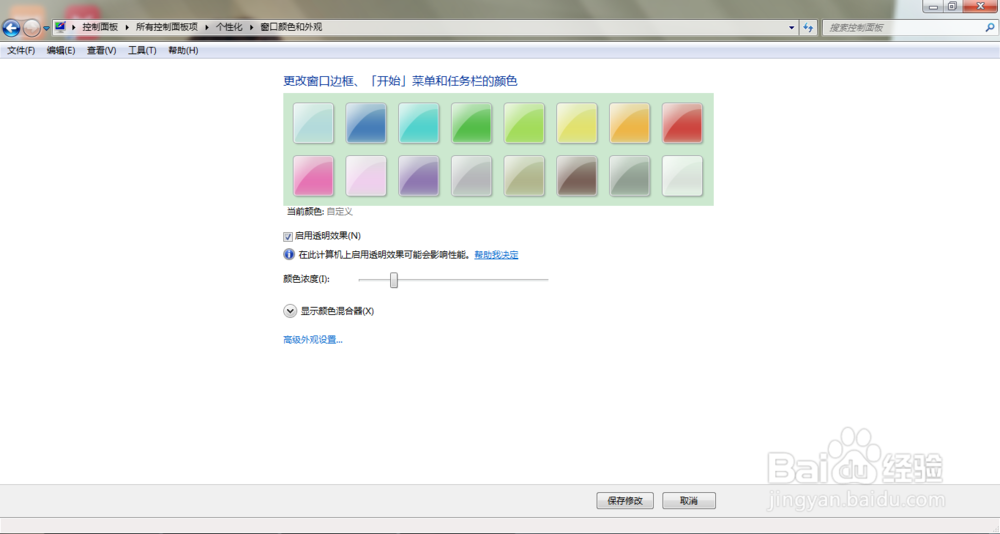Expand arrow after 所有控制面板项 breadcrumb

pyautogui.click(x=207, y=27)
